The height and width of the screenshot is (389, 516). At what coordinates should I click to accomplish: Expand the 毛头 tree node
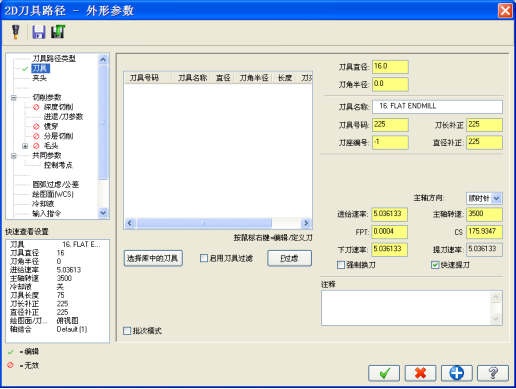point(25,146)
